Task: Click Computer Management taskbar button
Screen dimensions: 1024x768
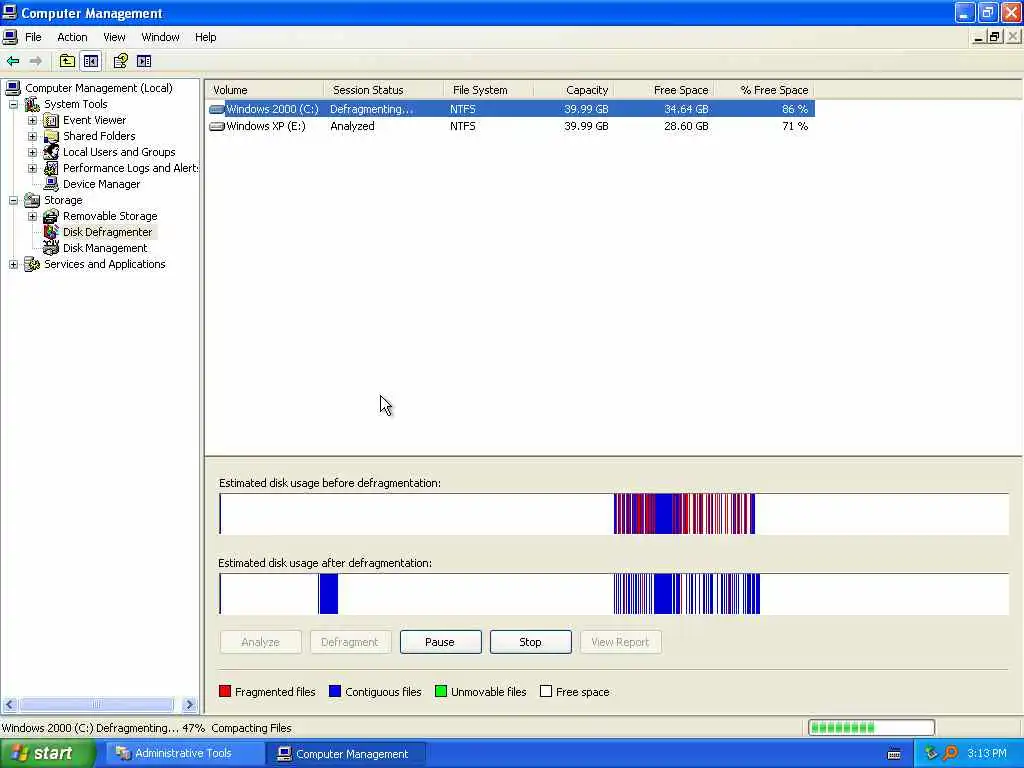Action: 346,754
